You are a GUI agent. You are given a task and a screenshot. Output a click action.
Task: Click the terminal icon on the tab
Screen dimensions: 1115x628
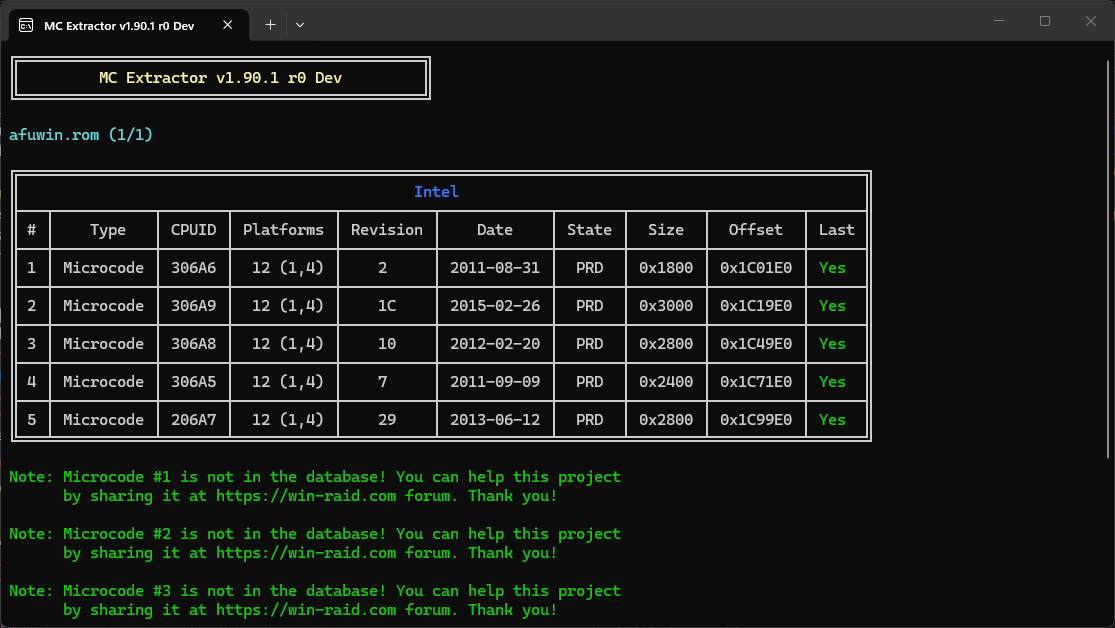26,26
